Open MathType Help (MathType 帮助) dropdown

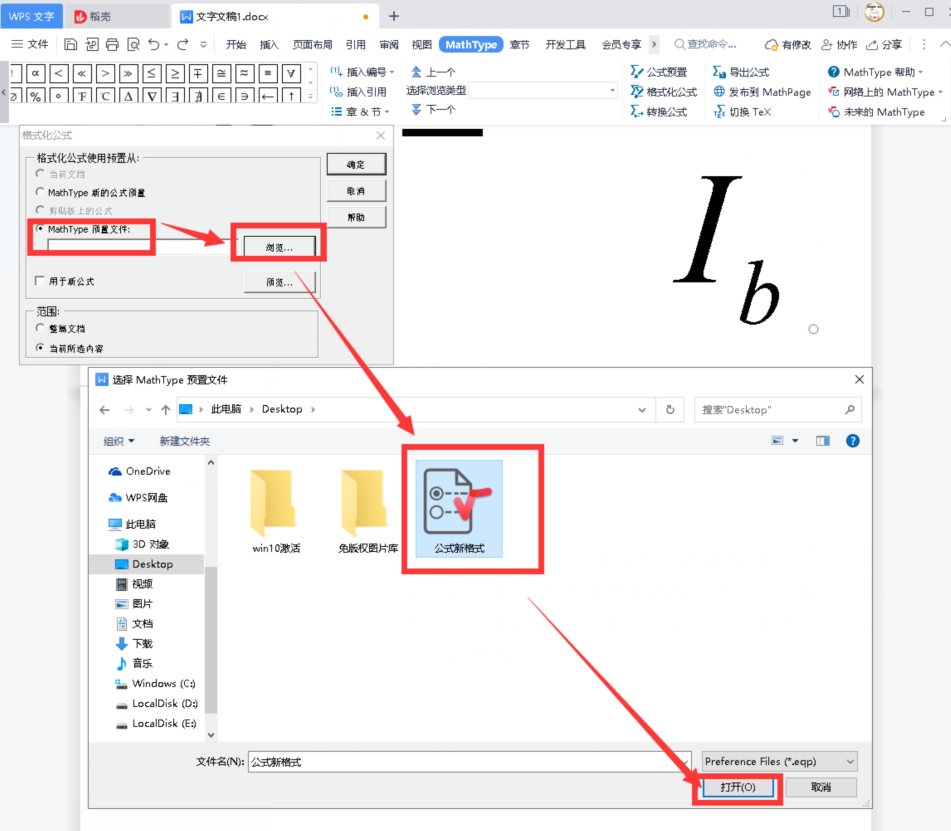click(x=875, y=72)
